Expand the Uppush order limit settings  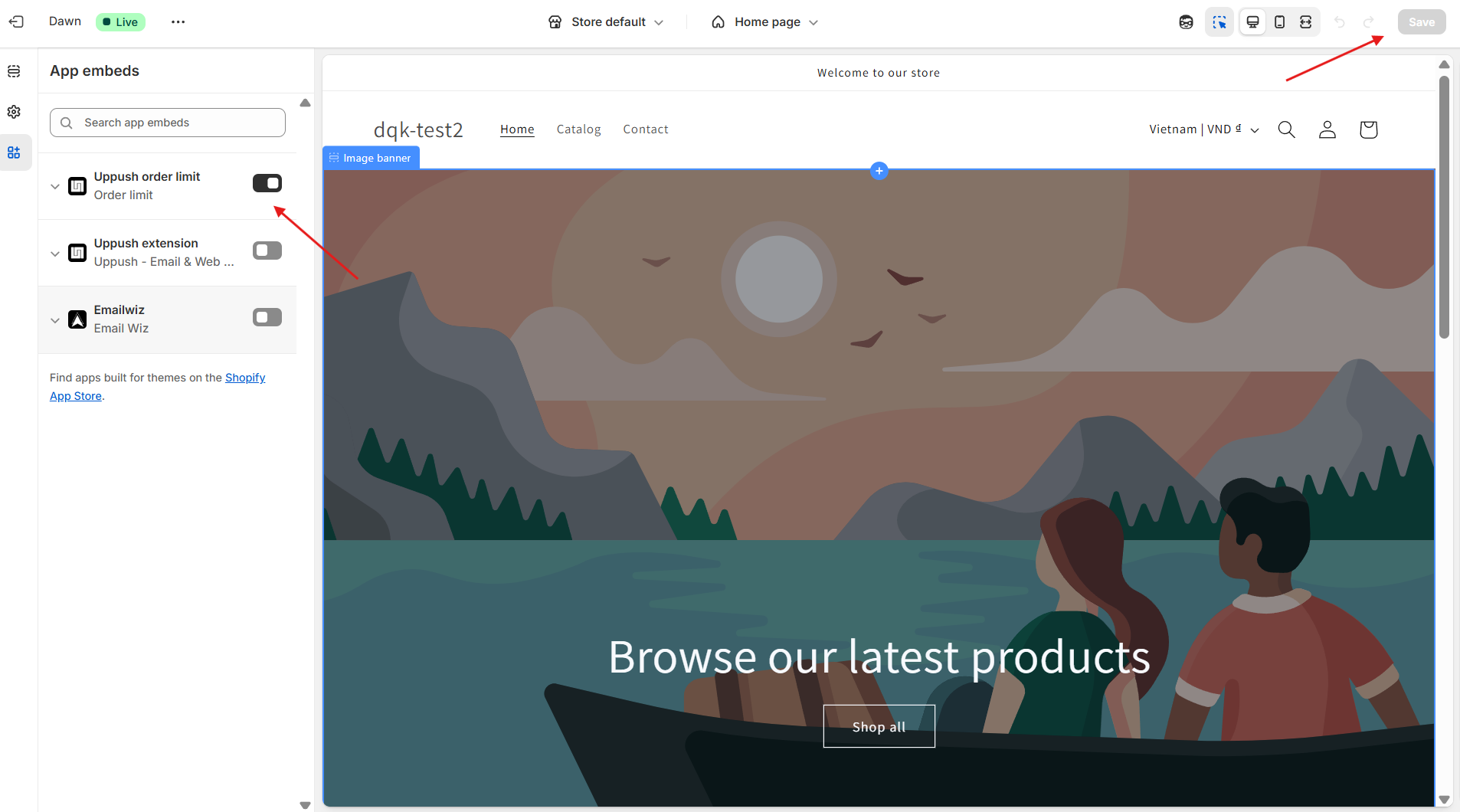[x=55, y=186]
